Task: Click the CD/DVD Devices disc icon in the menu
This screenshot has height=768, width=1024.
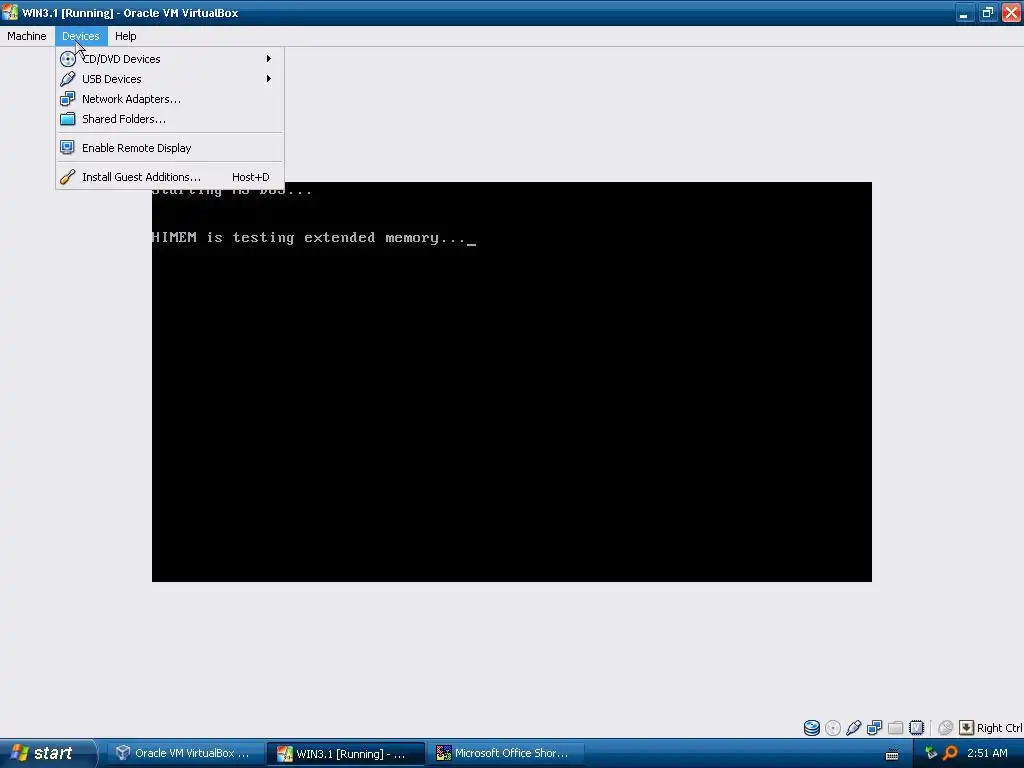Action: (x=67, y=59)
